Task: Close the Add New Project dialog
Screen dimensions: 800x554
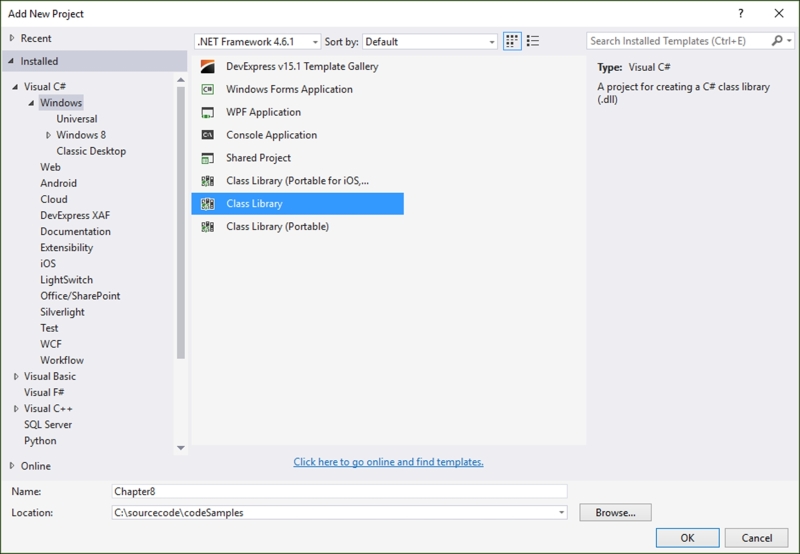Action: [779, 13]
